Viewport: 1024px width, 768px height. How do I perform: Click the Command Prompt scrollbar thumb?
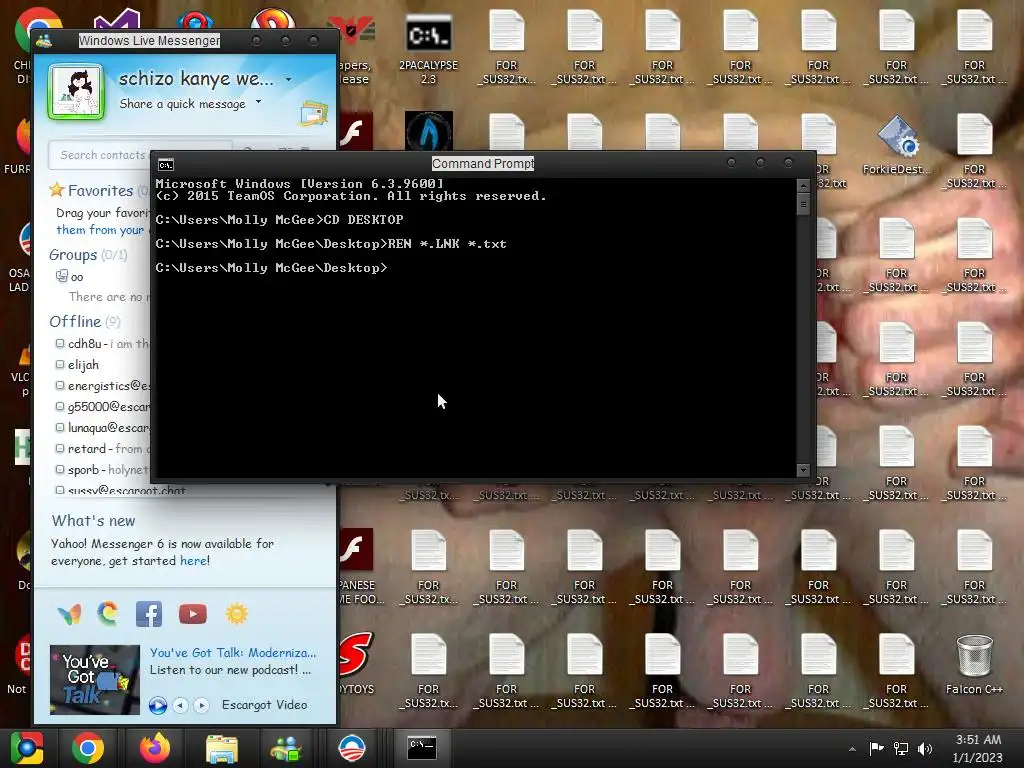pyautogui.click(x=803, y=204)
